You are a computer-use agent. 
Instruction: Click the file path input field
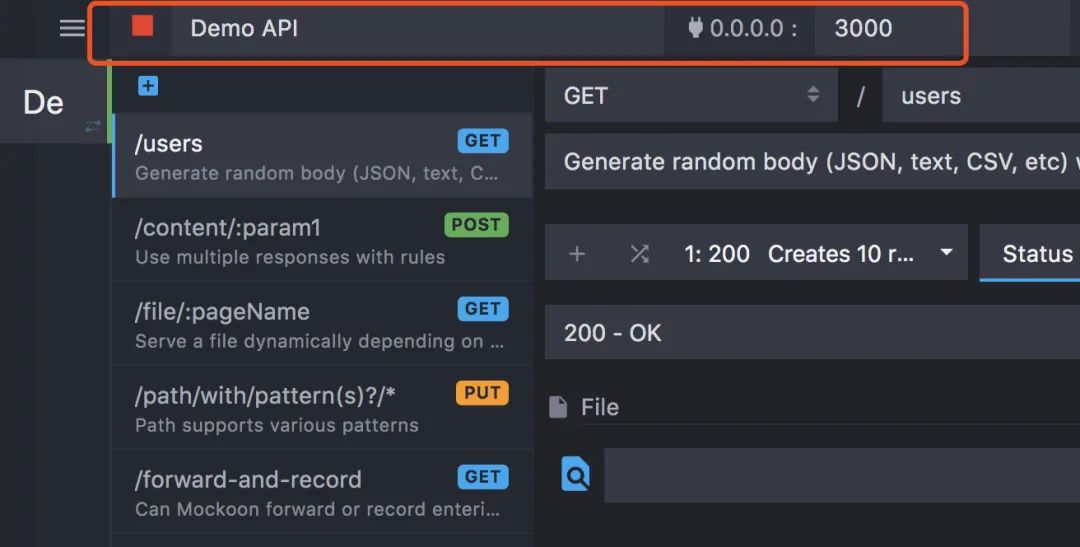click(x=842, y=475)
